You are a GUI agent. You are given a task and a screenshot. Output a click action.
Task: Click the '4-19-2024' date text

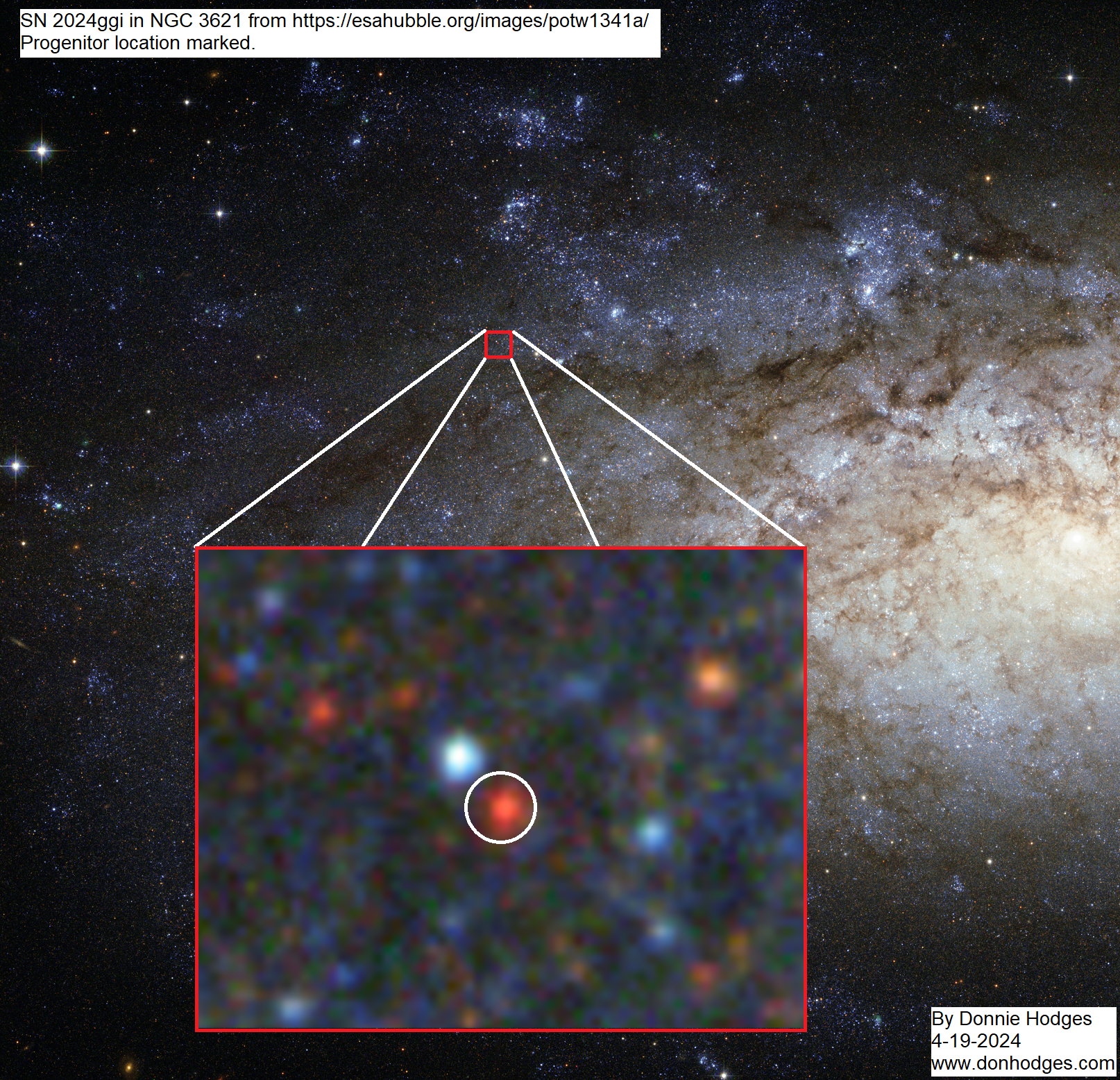[976, 1041]
